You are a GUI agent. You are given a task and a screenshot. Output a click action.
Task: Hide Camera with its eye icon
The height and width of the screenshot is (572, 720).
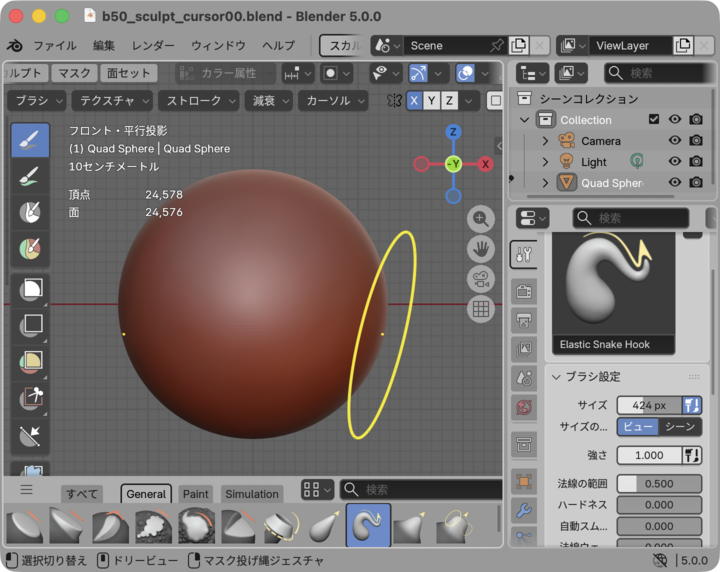(675, 140)
